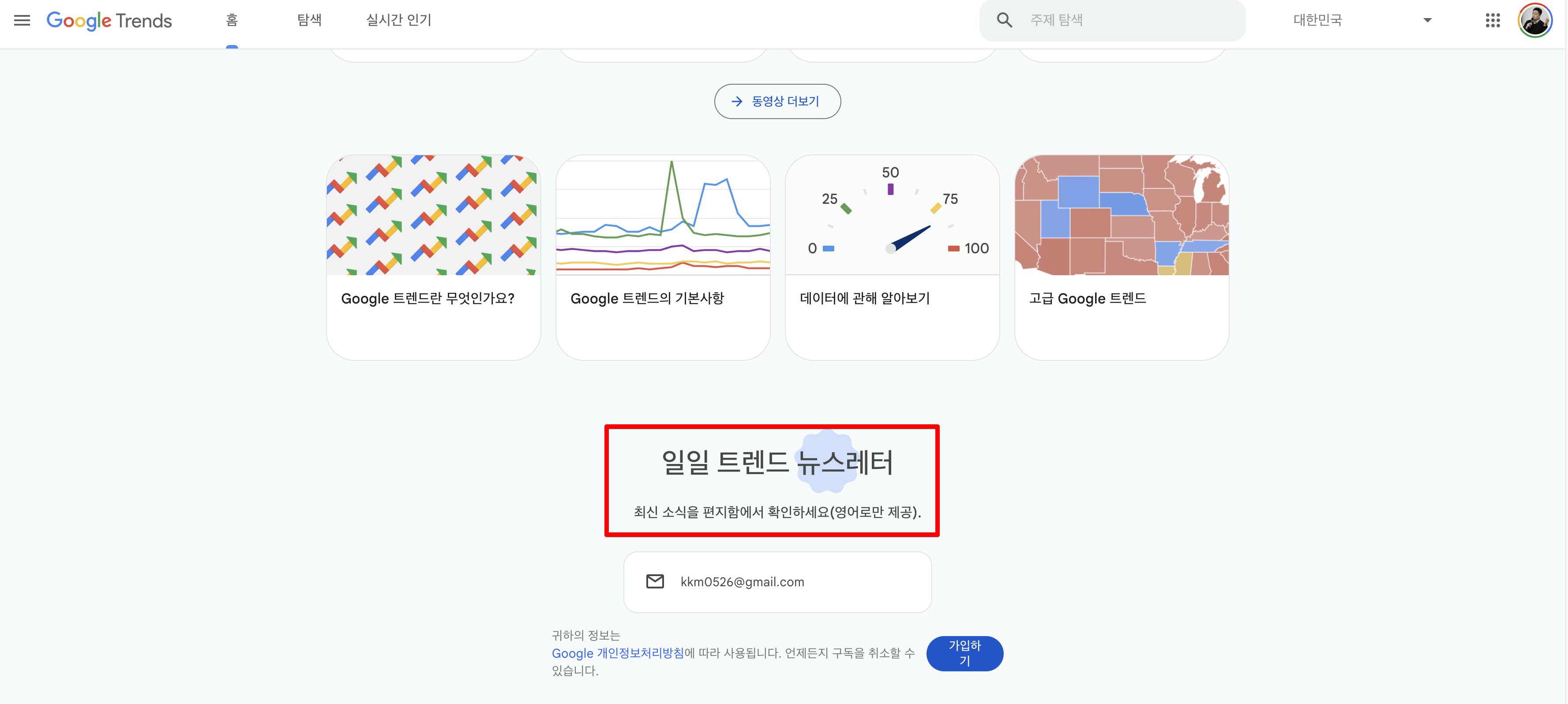
Task: Open the Google 트렌드란 무엇인가요? card thumbnail
Action: [433, 215]
